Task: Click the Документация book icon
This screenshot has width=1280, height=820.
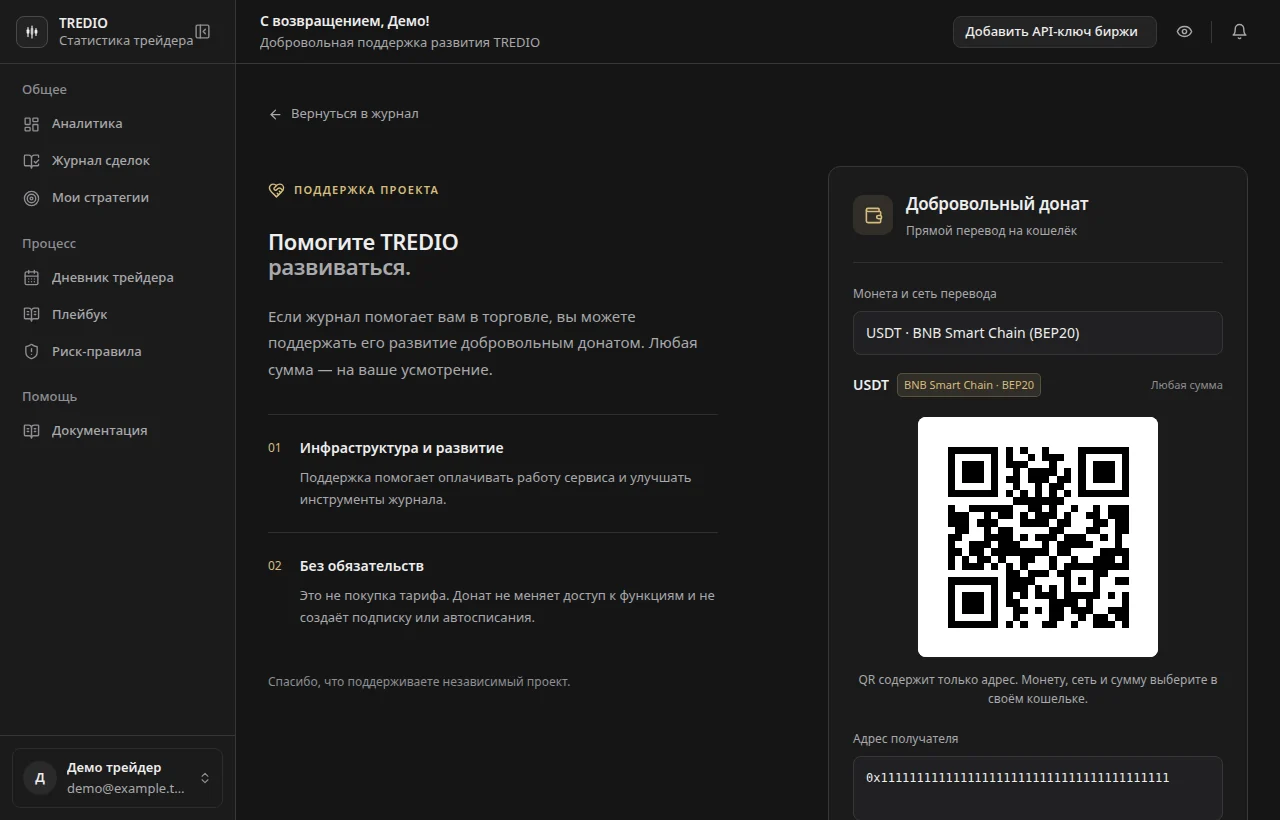Action: tap(32, 431)
